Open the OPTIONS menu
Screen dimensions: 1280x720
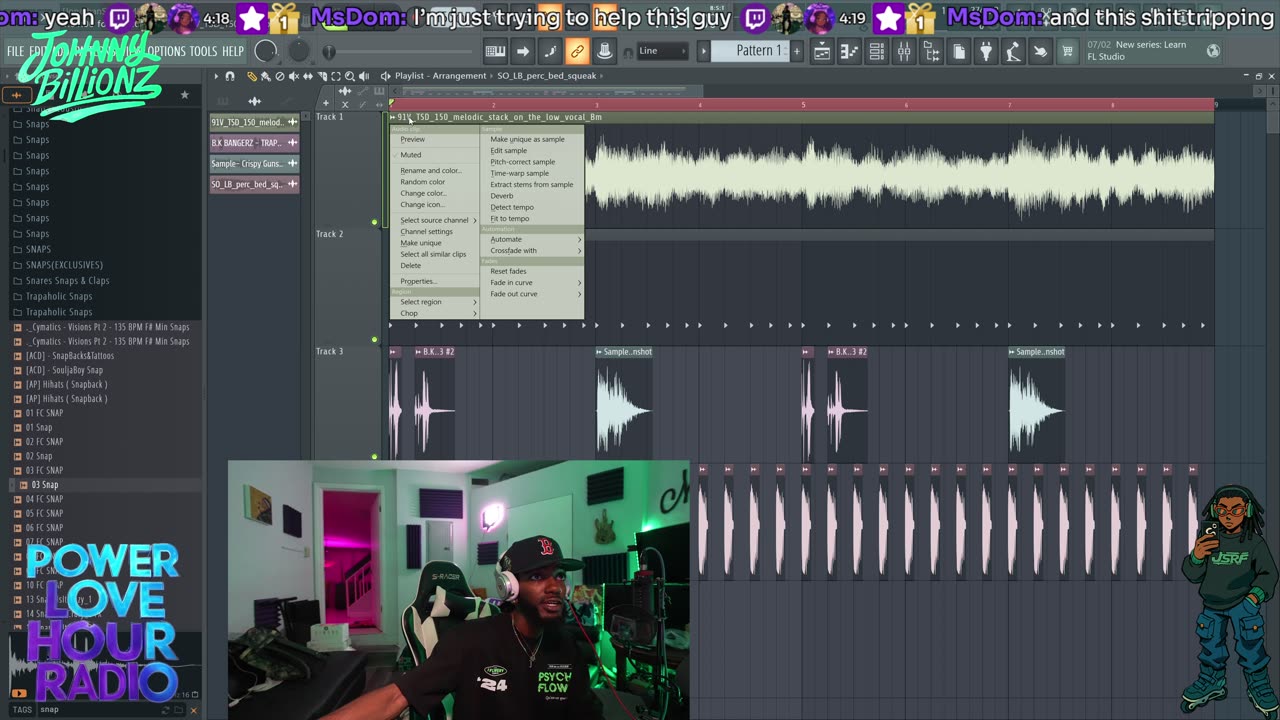coord(166,51)
